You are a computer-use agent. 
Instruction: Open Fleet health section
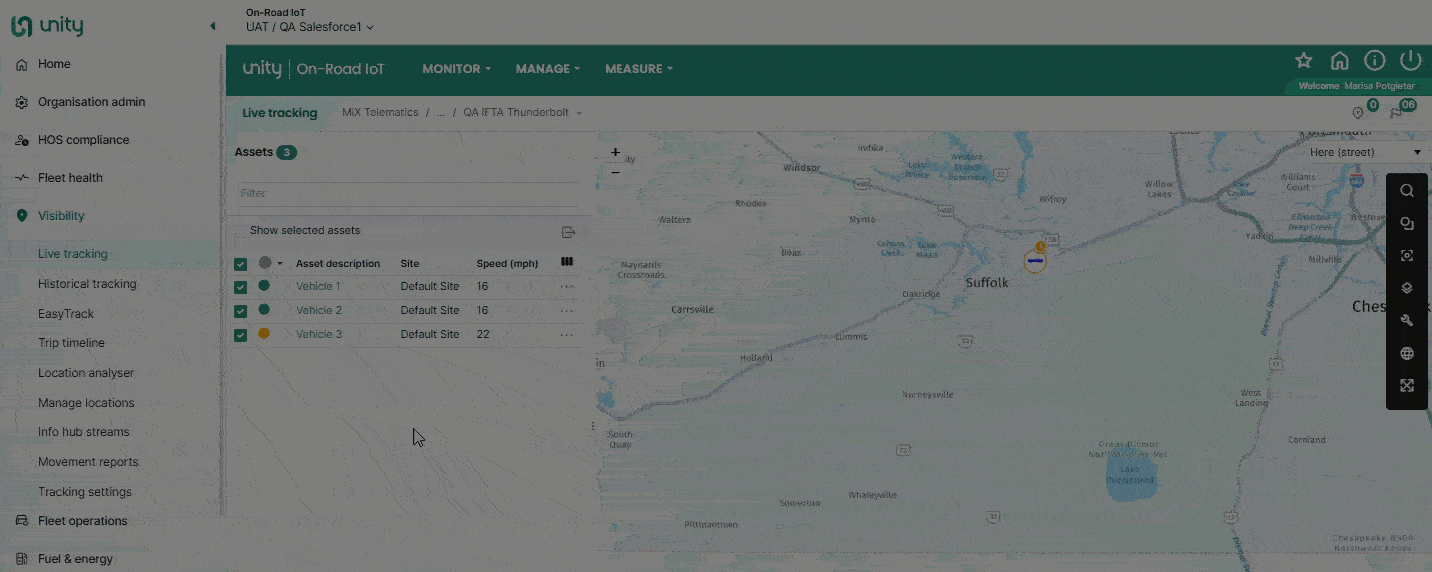coord(70,178)
